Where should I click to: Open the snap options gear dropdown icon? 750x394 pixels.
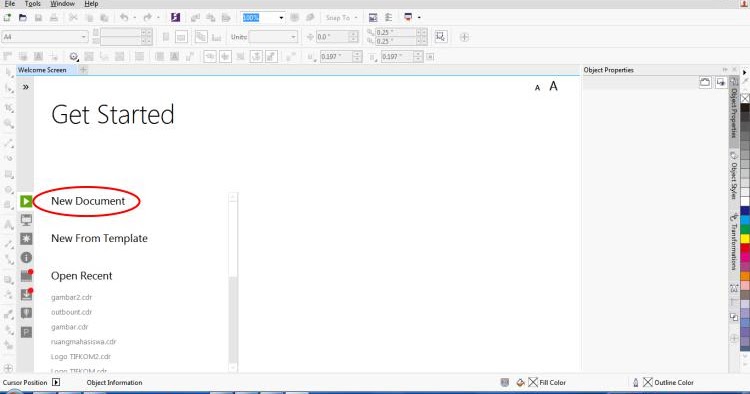(74, 57)
